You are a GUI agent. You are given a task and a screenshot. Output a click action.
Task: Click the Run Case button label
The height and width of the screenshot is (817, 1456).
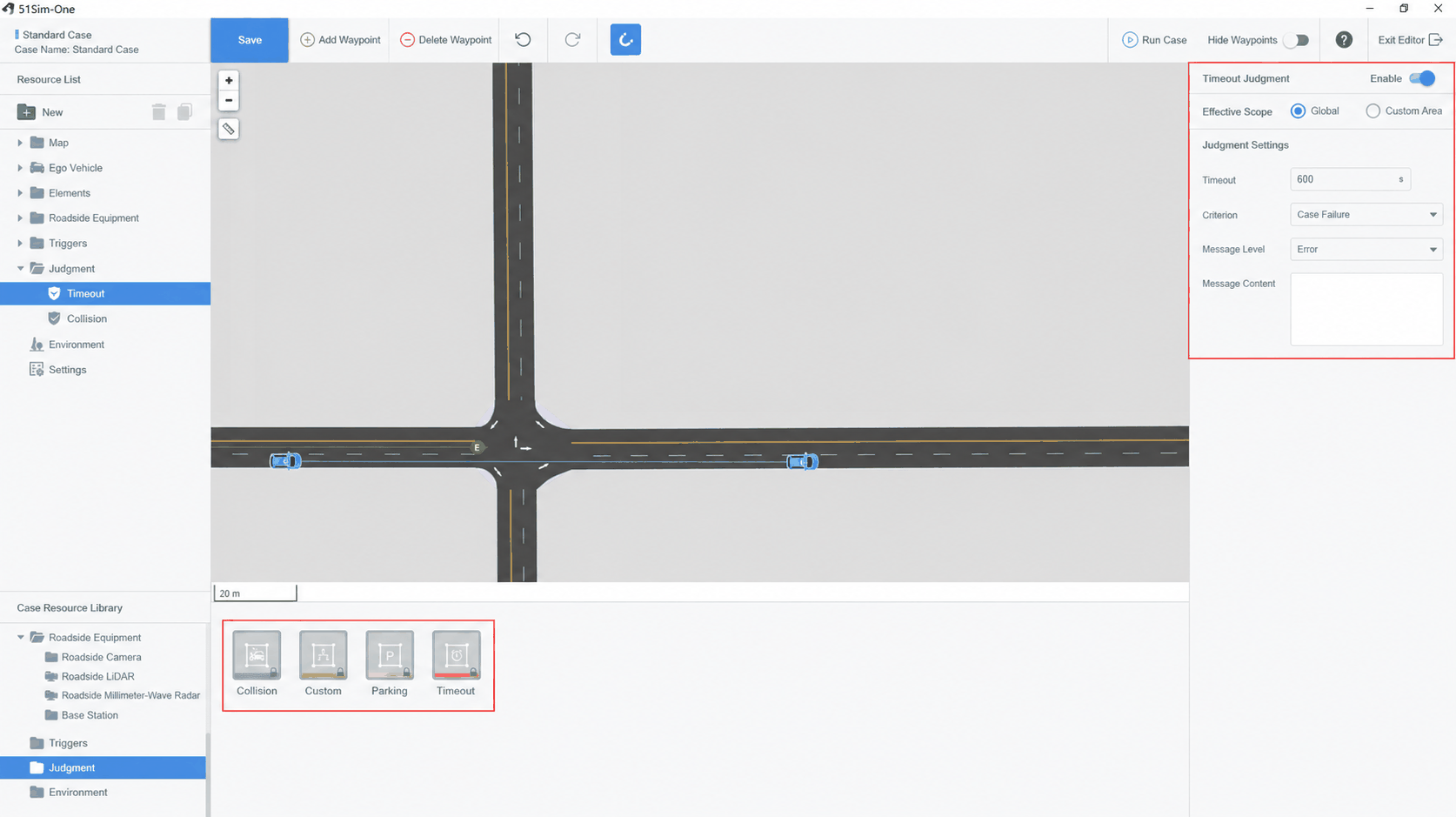1164,40
